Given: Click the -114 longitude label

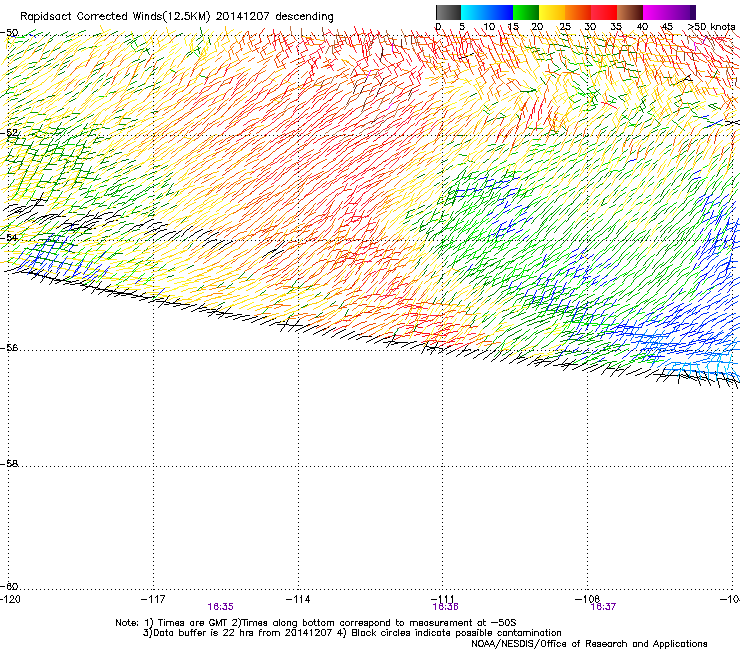Looking at the screenshot, I should pos(298,599).
